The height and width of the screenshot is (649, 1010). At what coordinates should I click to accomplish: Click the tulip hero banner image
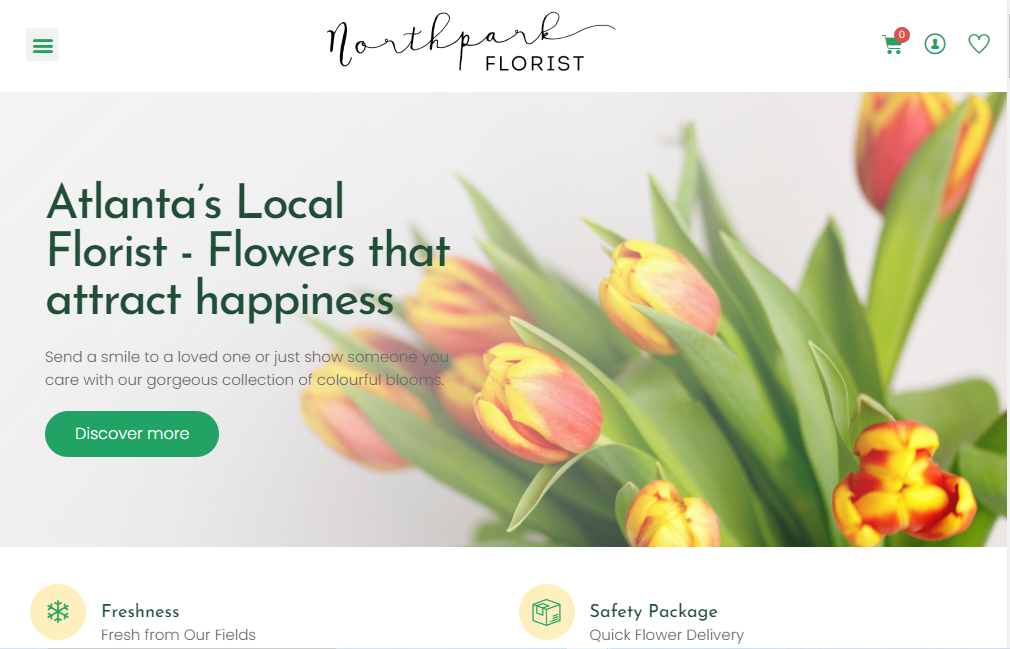(503, 319)
